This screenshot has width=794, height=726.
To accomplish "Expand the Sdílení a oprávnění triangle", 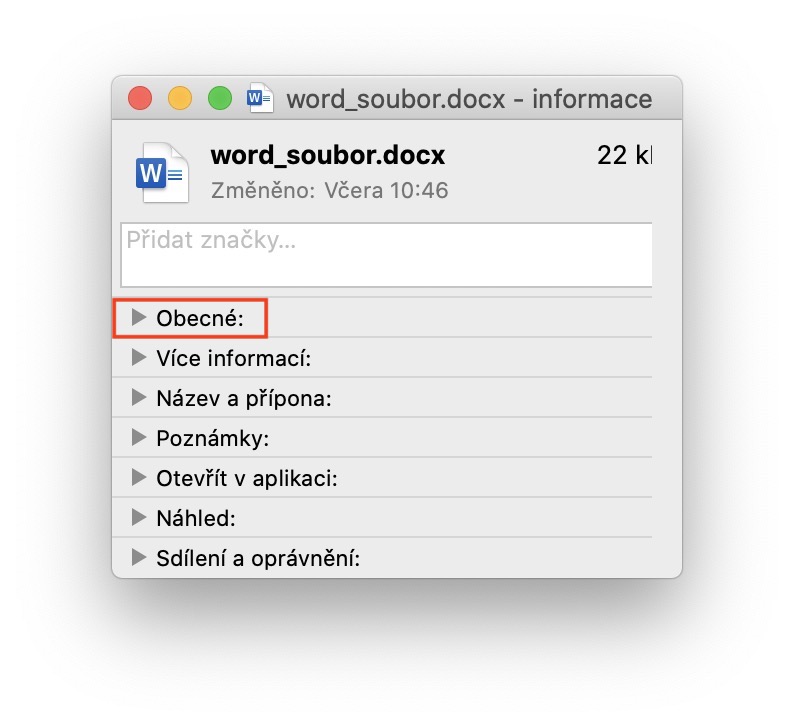I will [x=139, y=558].
